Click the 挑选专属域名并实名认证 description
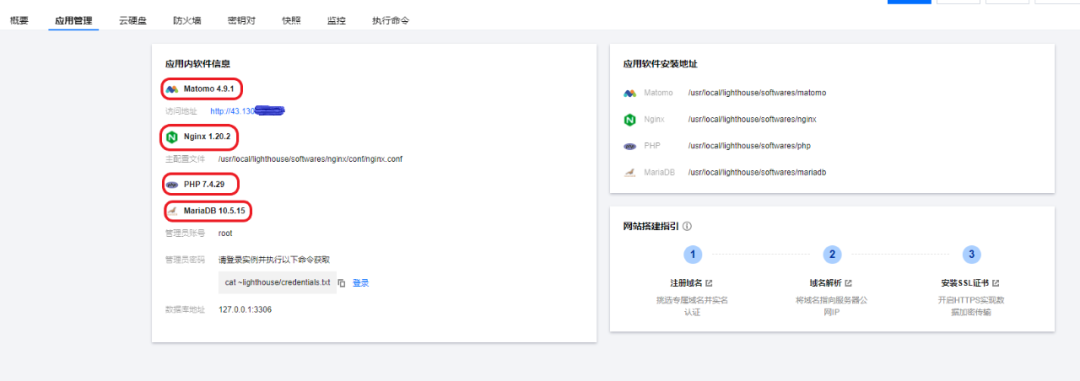This screenshot has height=381, width=1080. pos(692,307)
